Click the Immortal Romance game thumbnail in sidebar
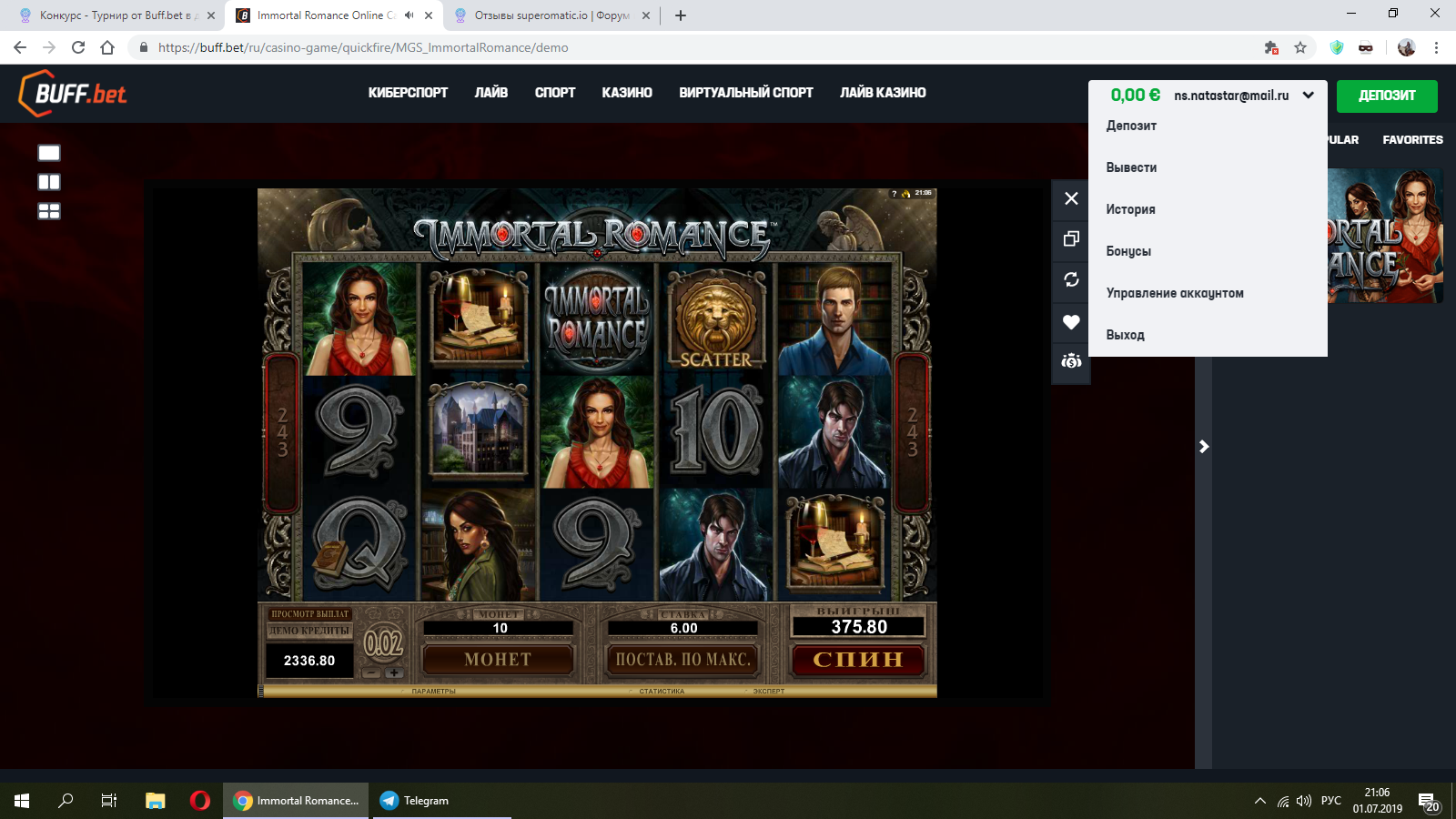This screenshot has width=1456, height=819. (x=1385, y=236)
